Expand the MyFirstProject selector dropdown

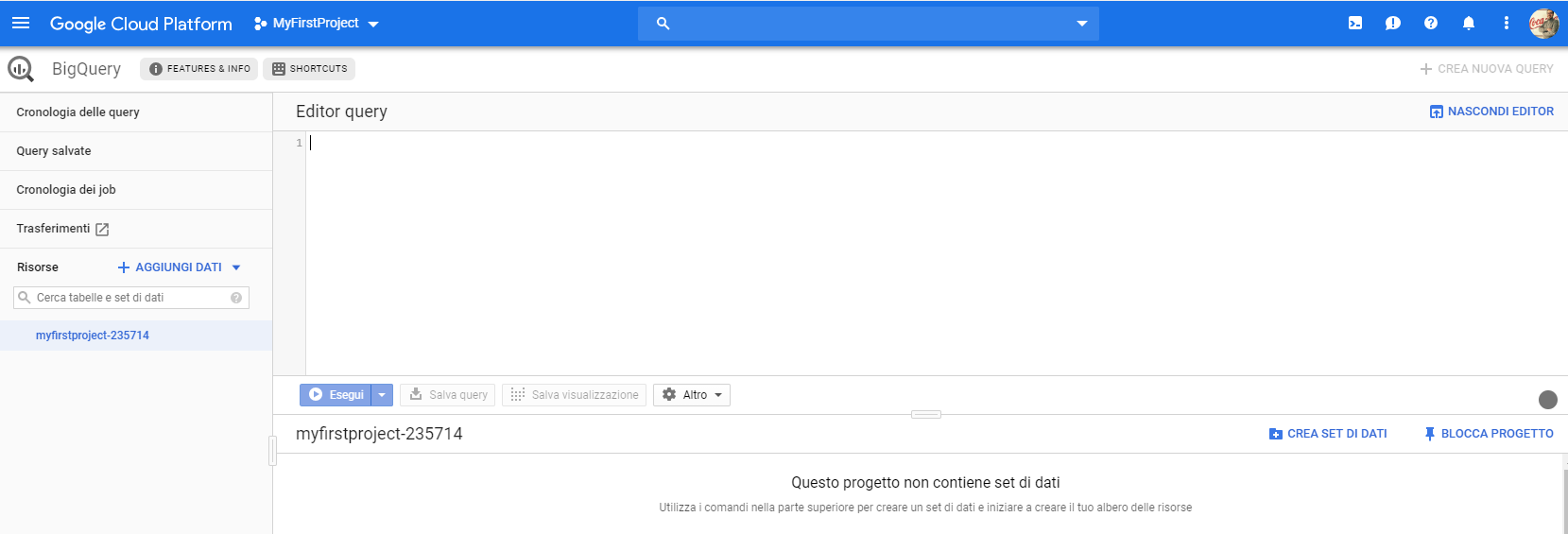317,23
